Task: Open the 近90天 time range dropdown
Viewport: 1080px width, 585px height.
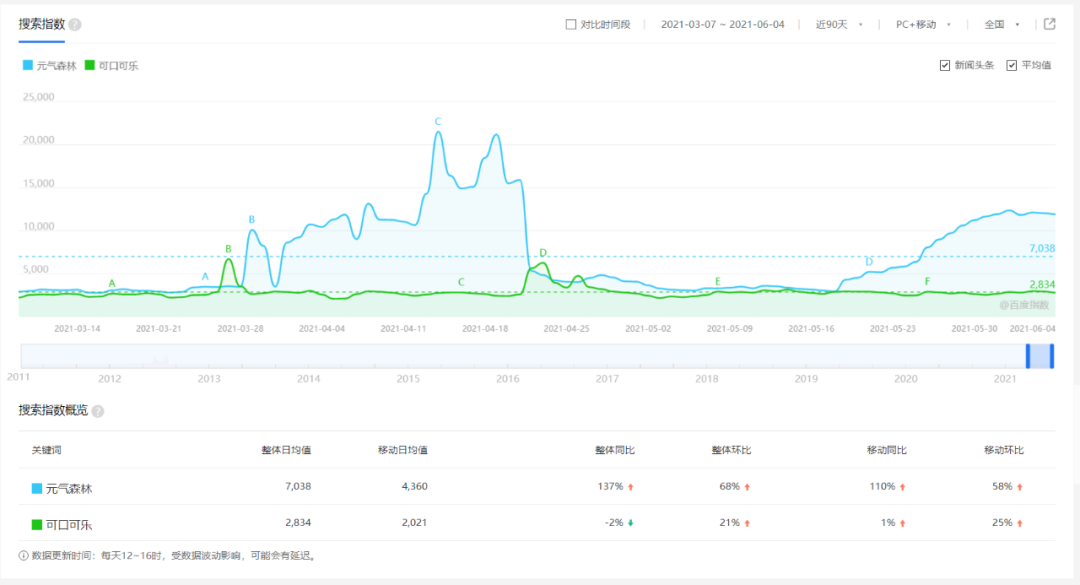Action: click(x=838, y=24)
